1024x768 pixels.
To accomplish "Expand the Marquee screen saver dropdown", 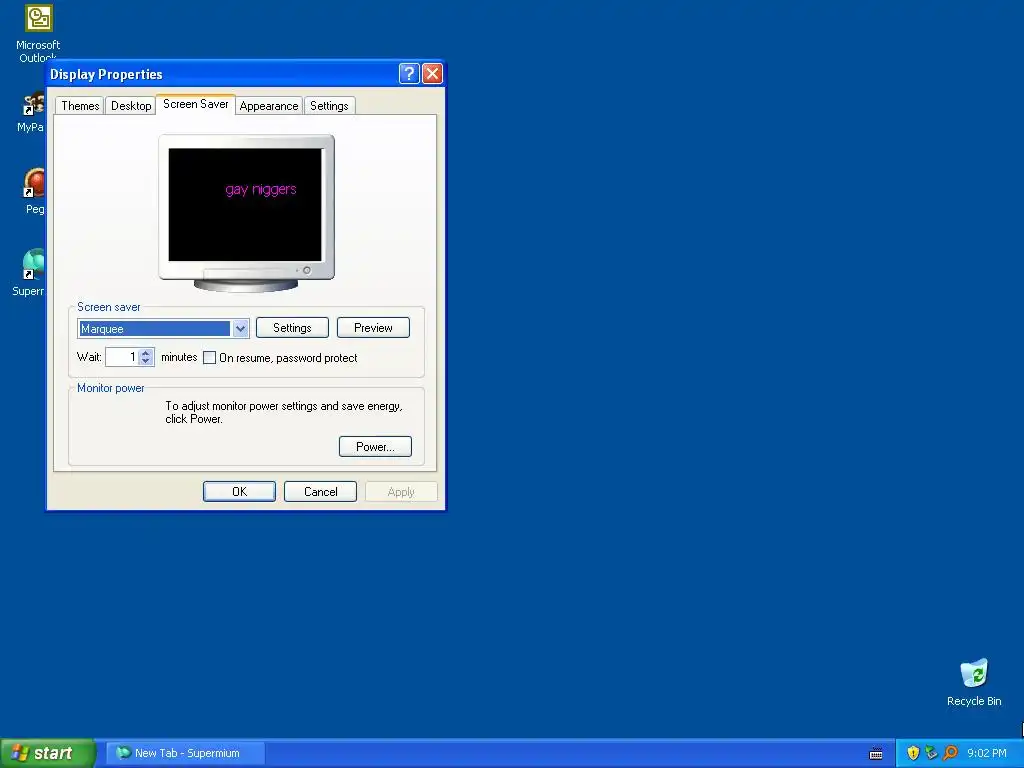I will pos(240,328).
